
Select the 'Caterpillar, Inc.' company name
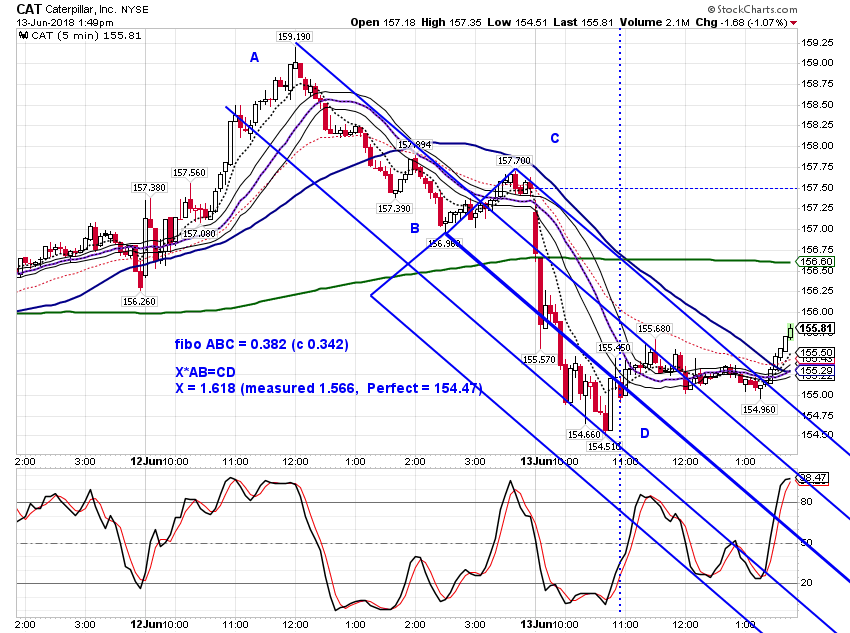point(81,10)
